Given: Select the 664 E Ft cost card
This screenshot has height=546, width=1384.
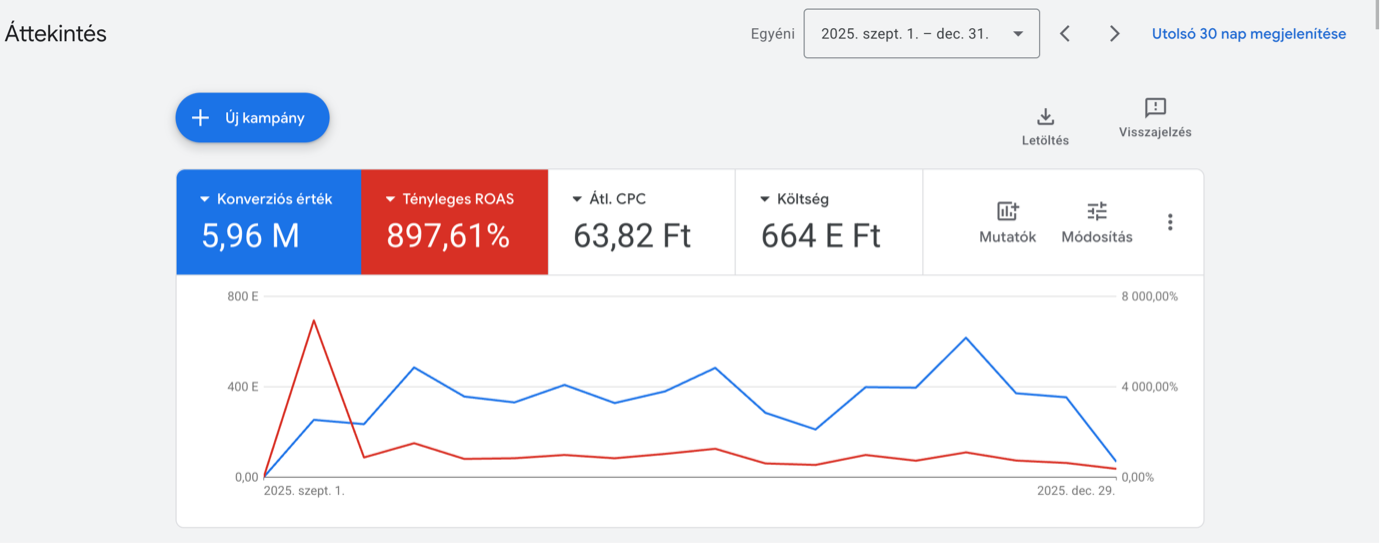Looking at the screenshot, I should click(x=829, y=222).
